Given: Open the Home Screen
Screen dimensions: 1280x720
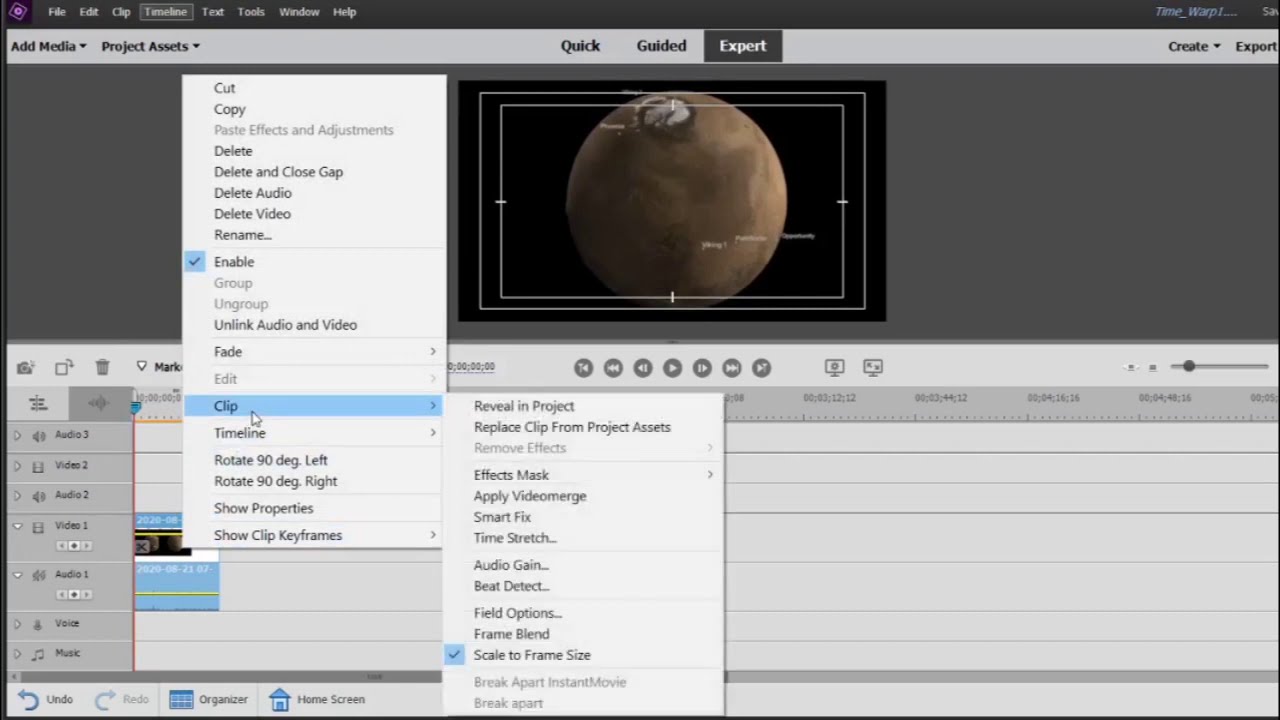Looking at the screenshot, I should click(x=317, y=699).
